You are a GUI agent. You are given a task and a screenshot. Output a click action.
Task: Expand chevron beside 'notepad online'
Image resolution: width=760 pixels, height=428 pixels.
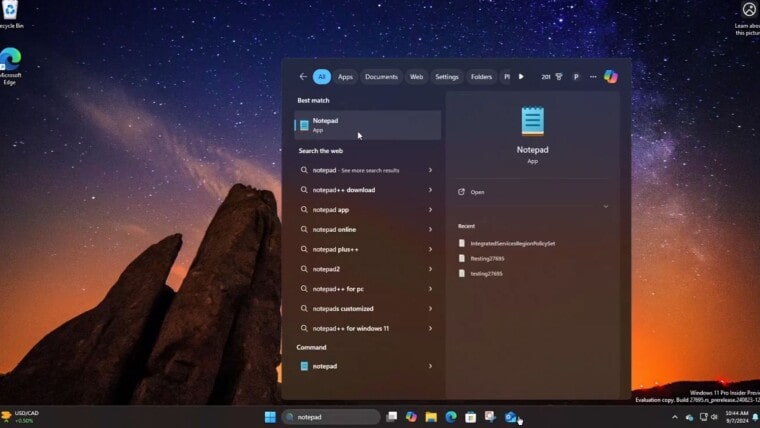click(430, 229)
